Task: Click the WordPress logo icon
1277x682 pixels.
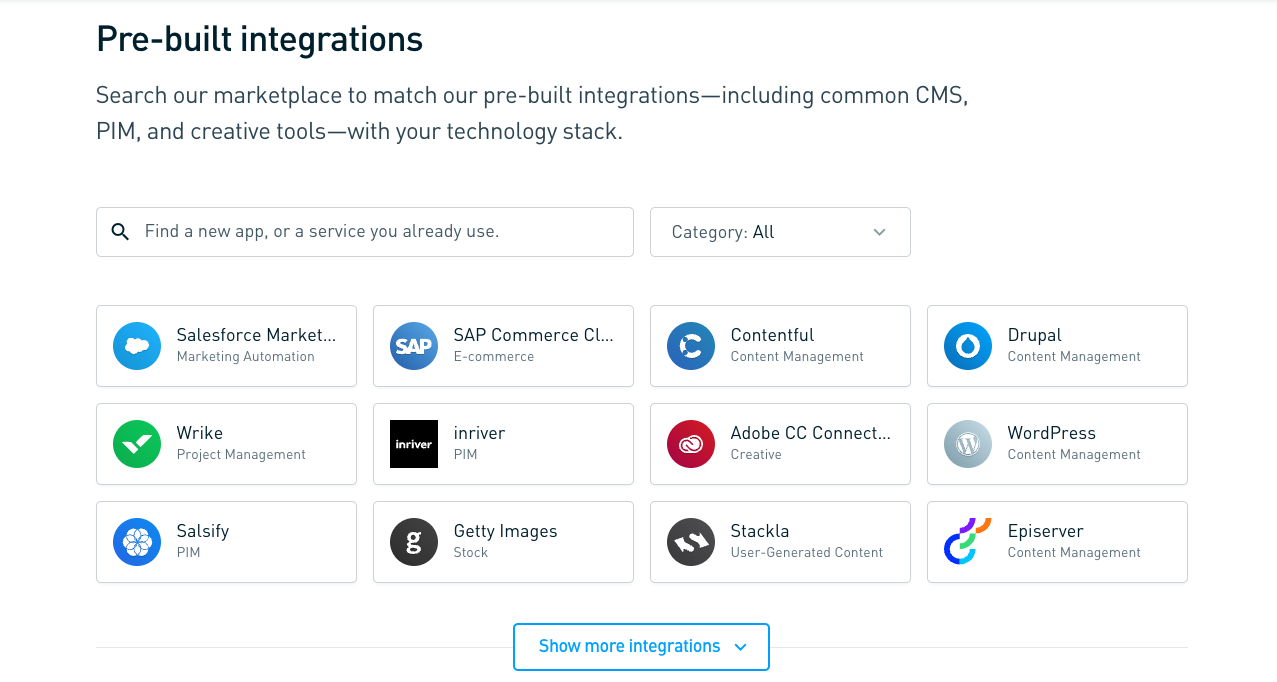Action: (968, 444)
